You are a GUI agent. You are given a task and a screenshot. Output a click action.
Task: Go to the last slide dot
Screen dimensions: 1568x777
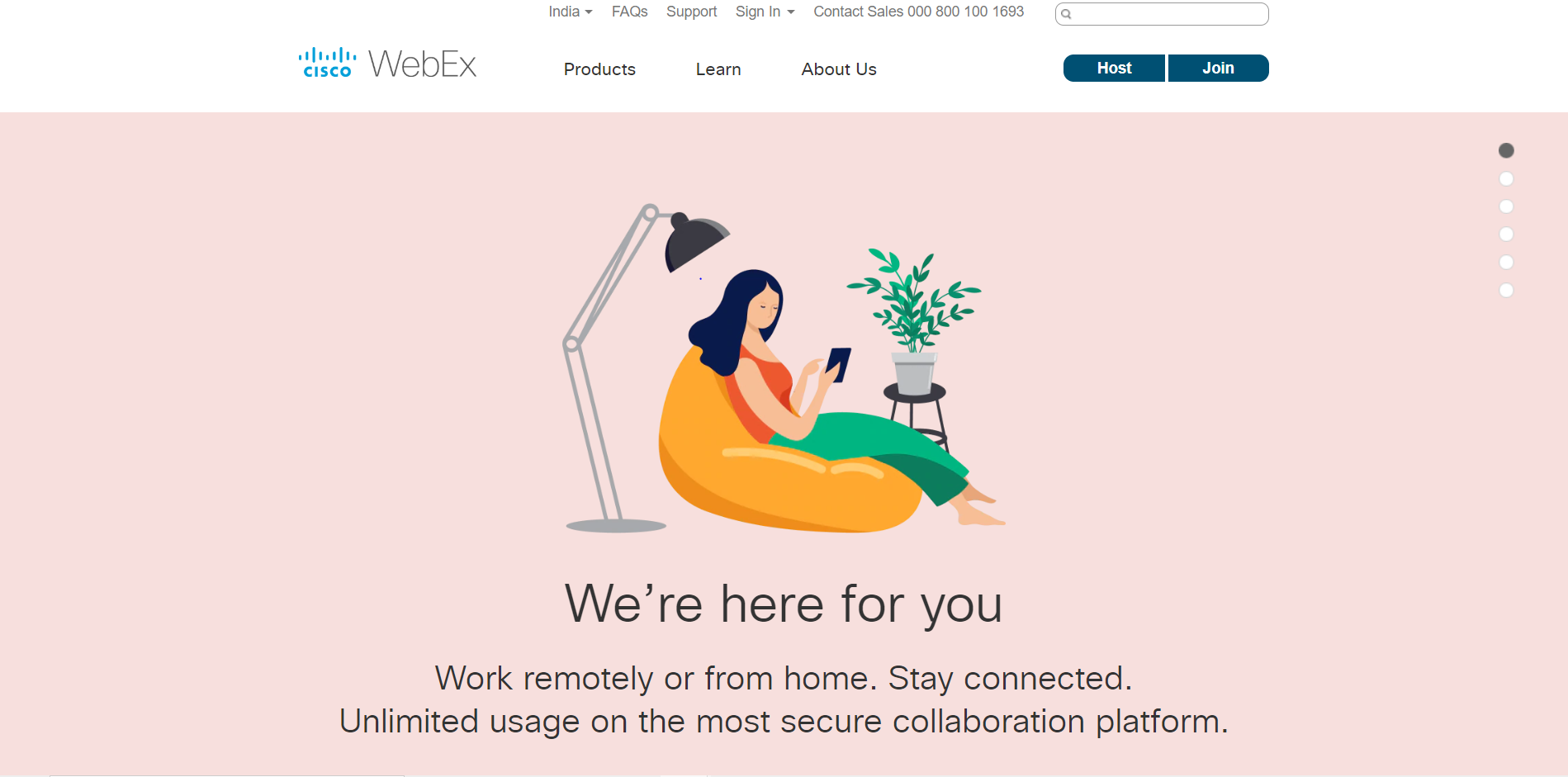tap(1506, 291)
